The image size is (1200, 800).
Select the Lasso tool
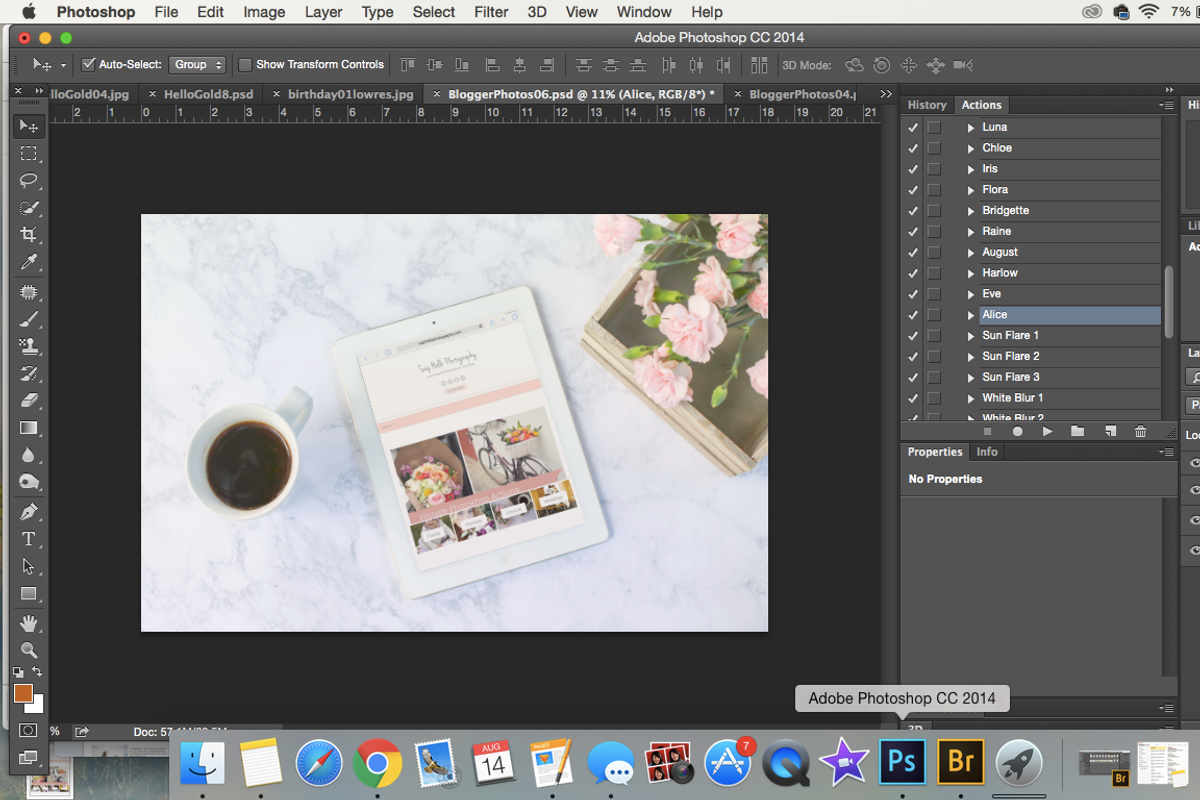[x=29, y=181]
